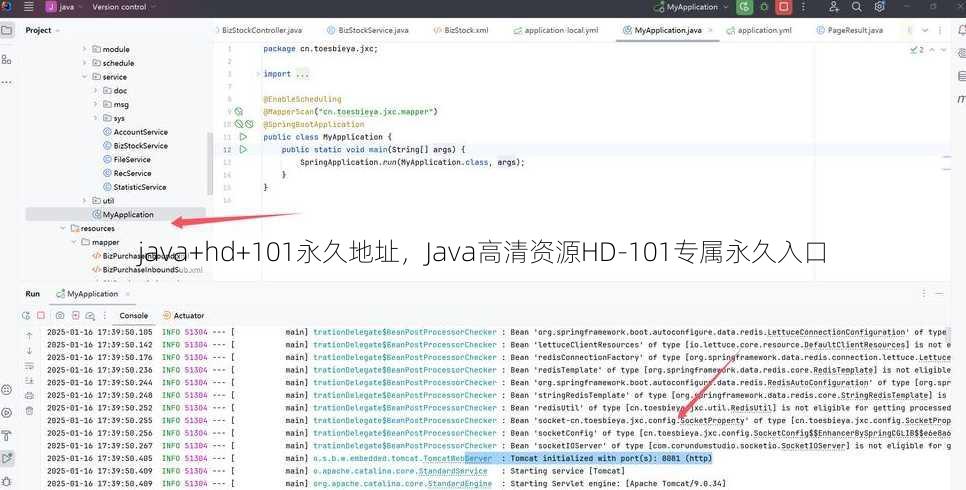Screen dimensions: 966x490
Task: Close the MyApplication run tab
Action: pyautogui.click(x=128, y=294)
